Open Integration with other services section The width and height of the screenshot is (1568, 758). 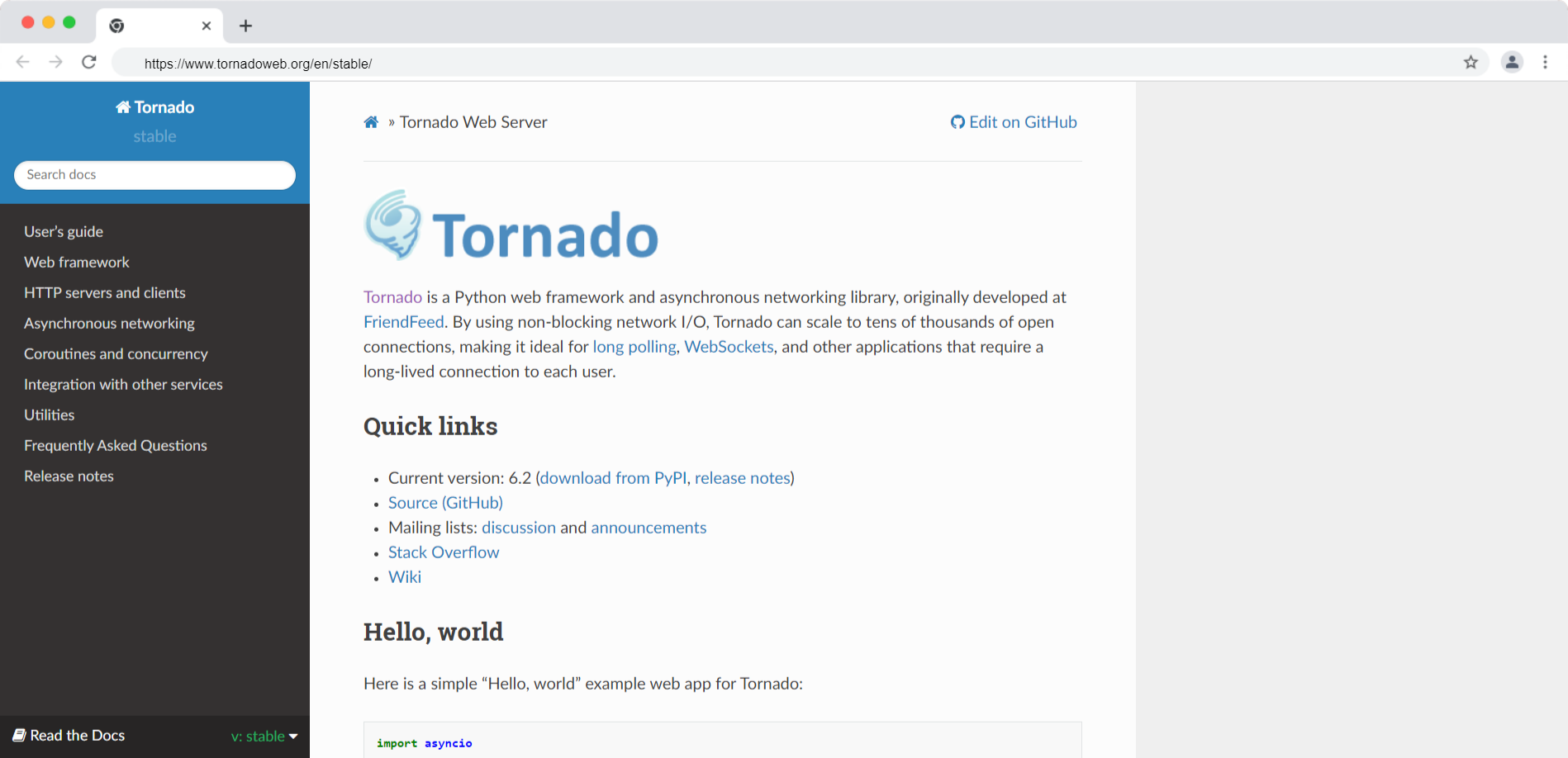pos(123,385)
